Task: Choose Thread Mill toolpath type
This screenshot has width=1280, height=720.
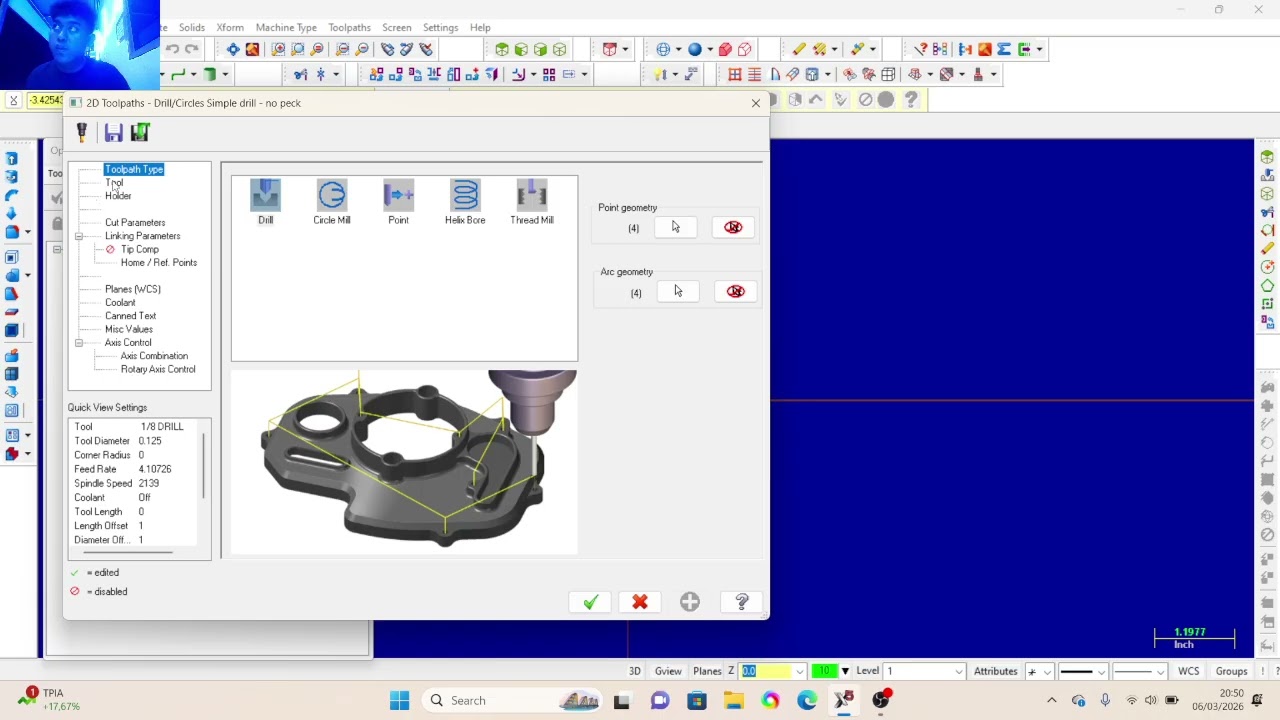Action: pyautogui.click(x=531, y=202)
